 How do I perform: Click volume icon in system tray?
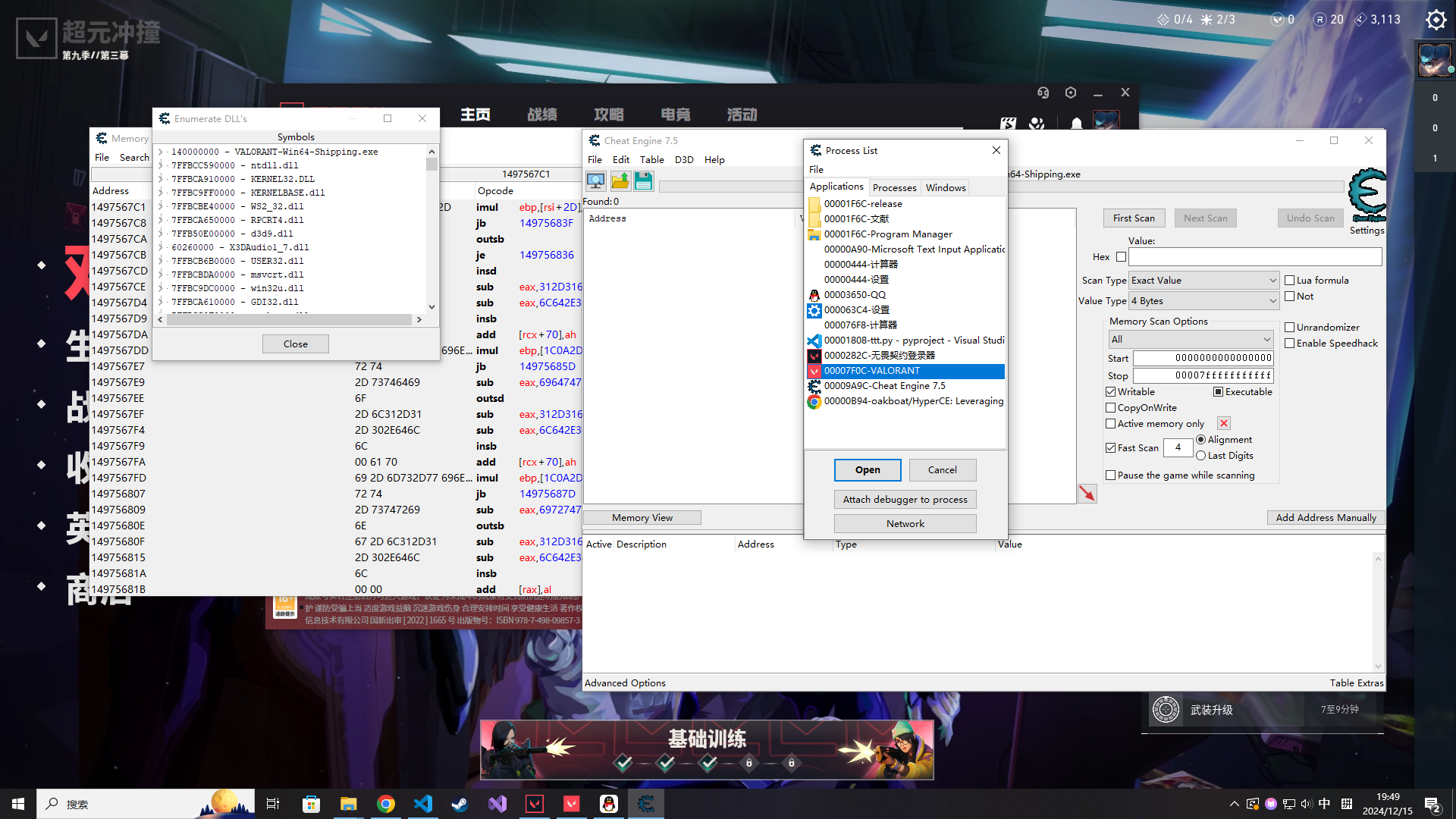pyautogui.click(x=1306, y=804)
